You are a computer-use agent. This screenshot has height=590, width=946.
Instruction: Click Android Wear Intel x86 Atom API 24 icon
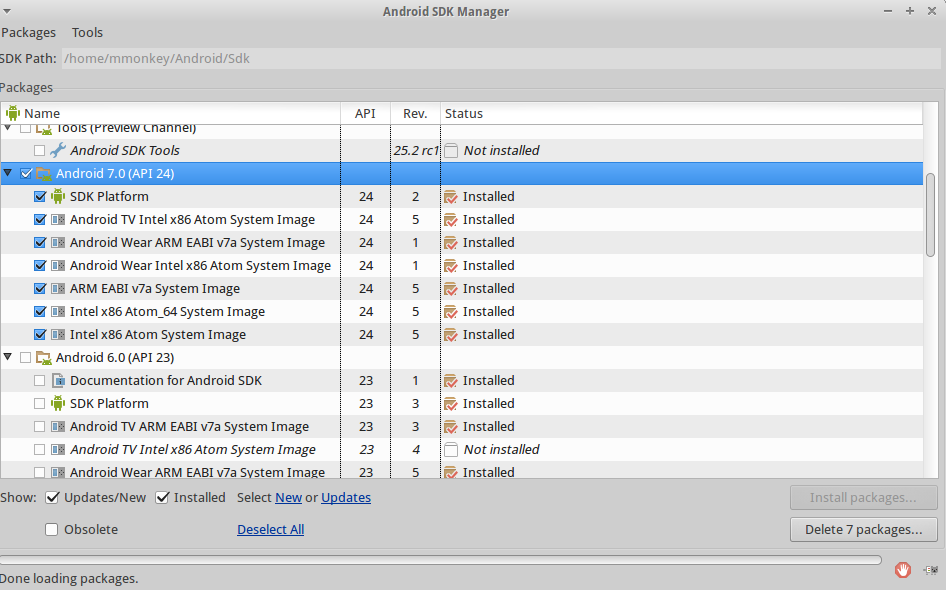tap(58, 265)
